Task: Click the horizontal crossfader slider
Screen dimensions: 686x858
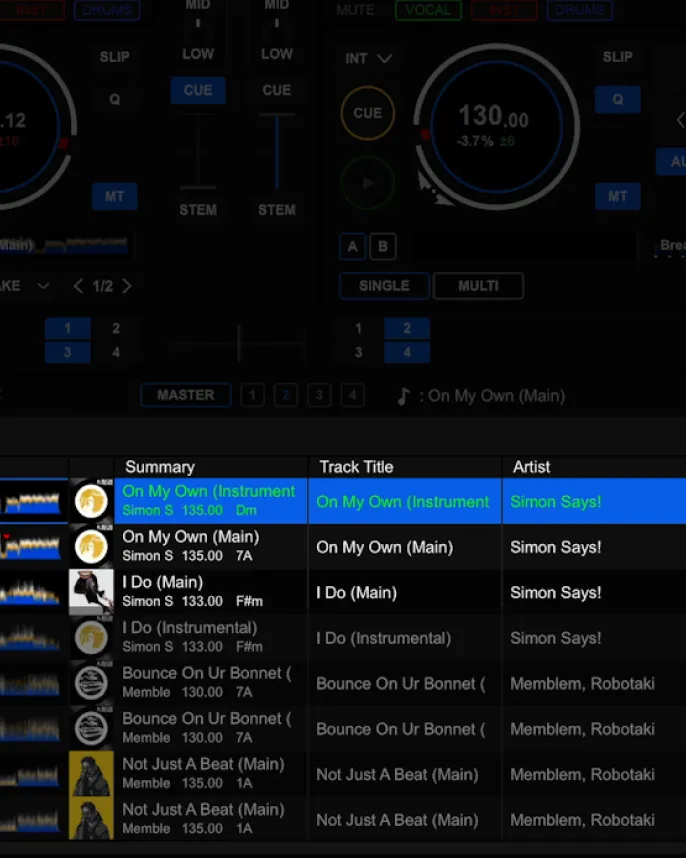Action: 238,343
